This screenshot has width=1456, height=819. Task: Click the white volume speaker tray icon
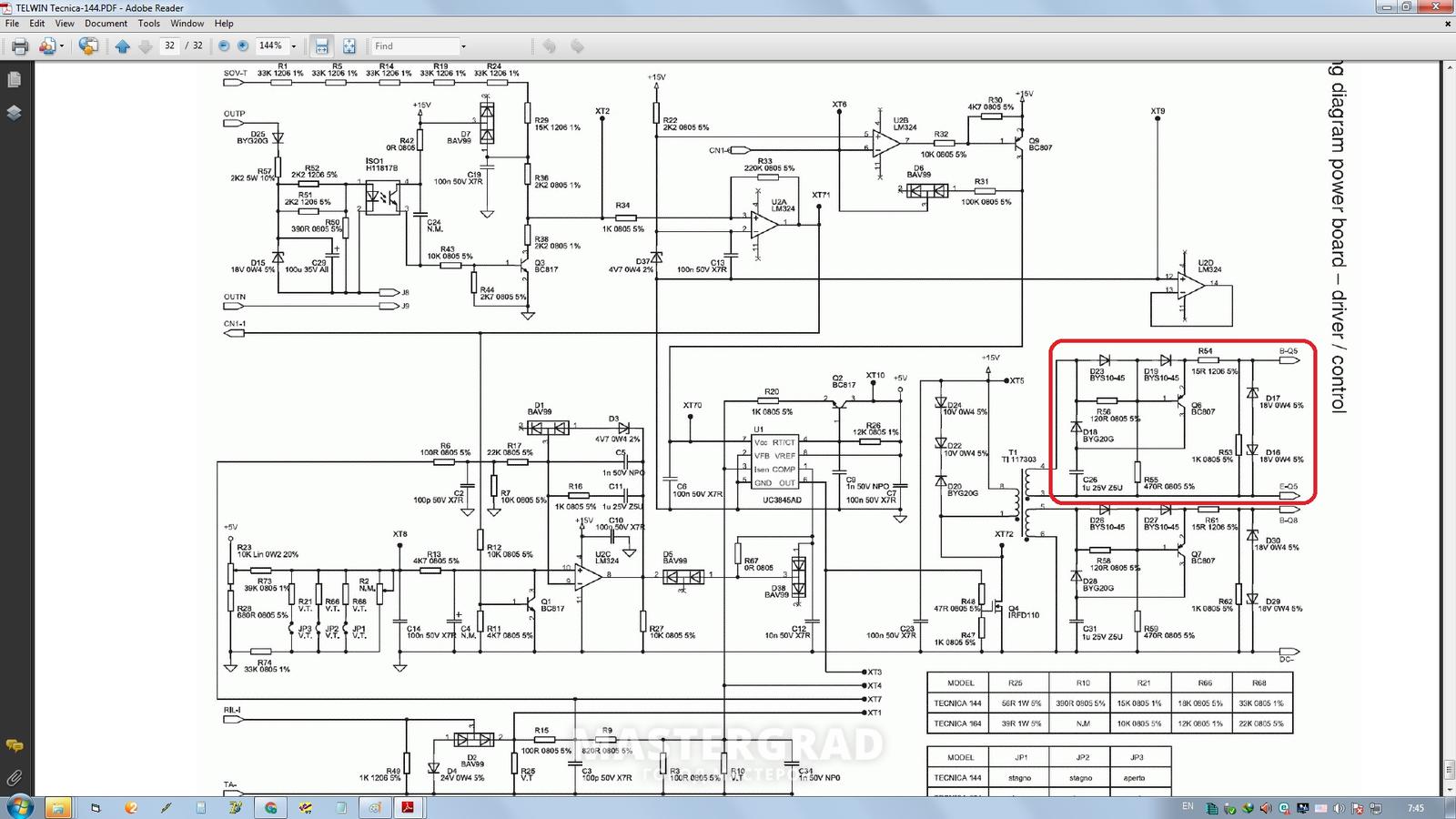coord(1339,808)
